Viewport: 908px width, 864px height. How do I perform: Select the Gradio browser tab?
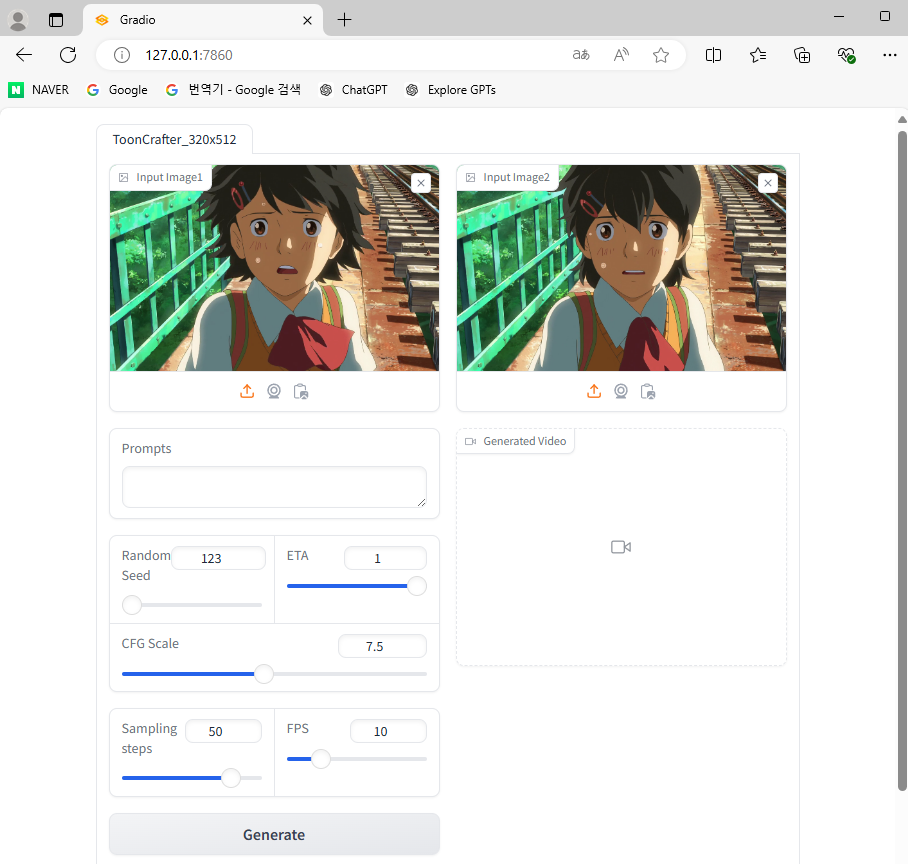[x=203, y=20]
